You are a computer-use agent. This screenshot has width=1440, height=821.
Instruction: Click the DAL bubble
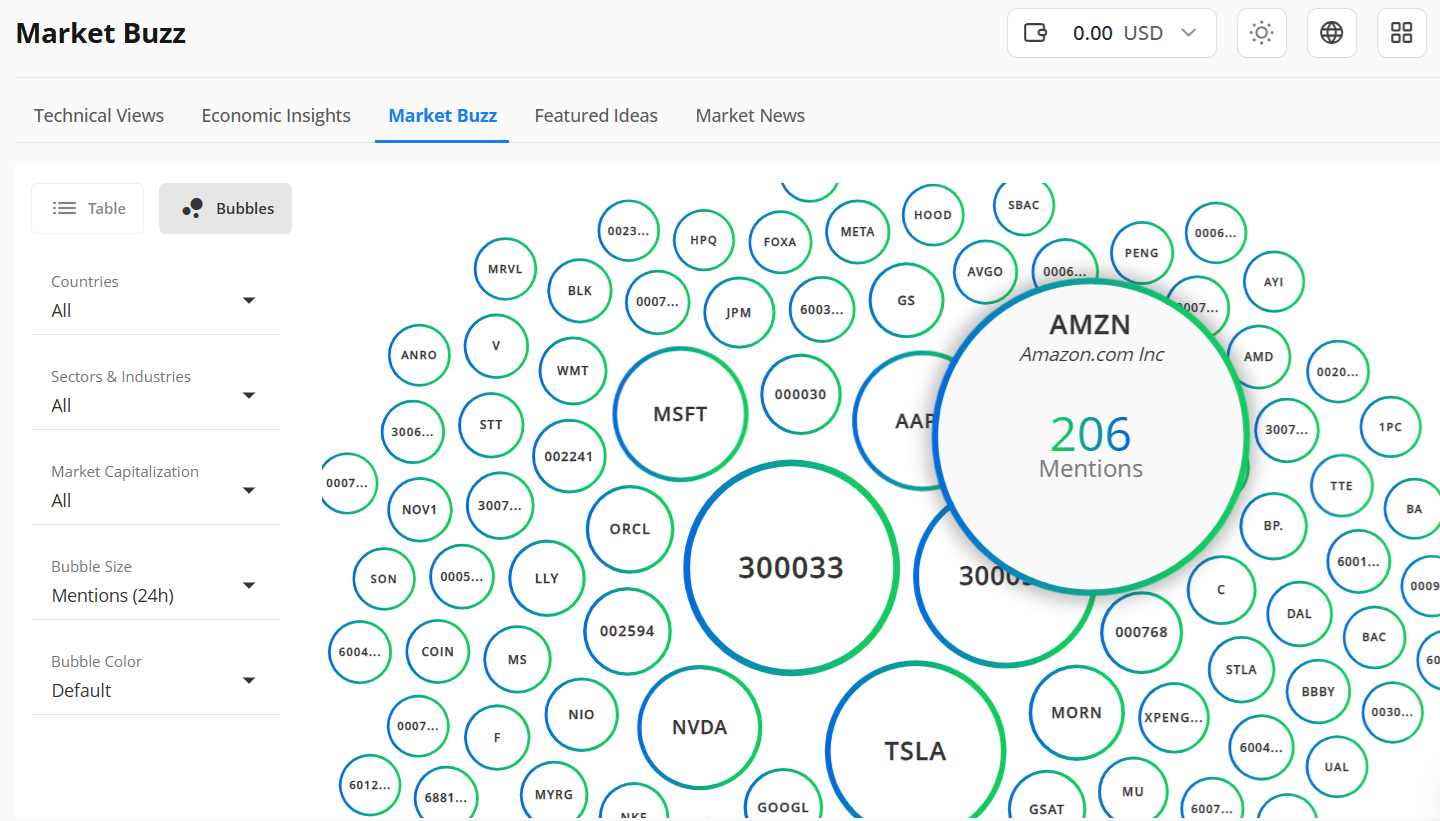1299,614
